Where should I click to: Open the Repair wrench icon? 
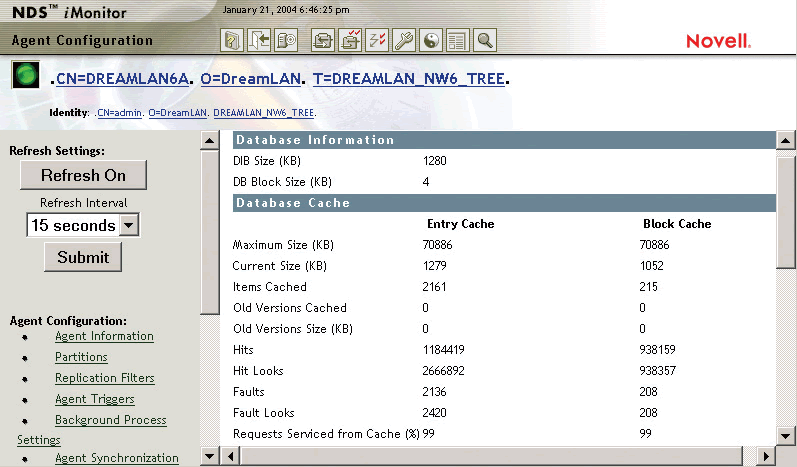(x=404, y=40)
